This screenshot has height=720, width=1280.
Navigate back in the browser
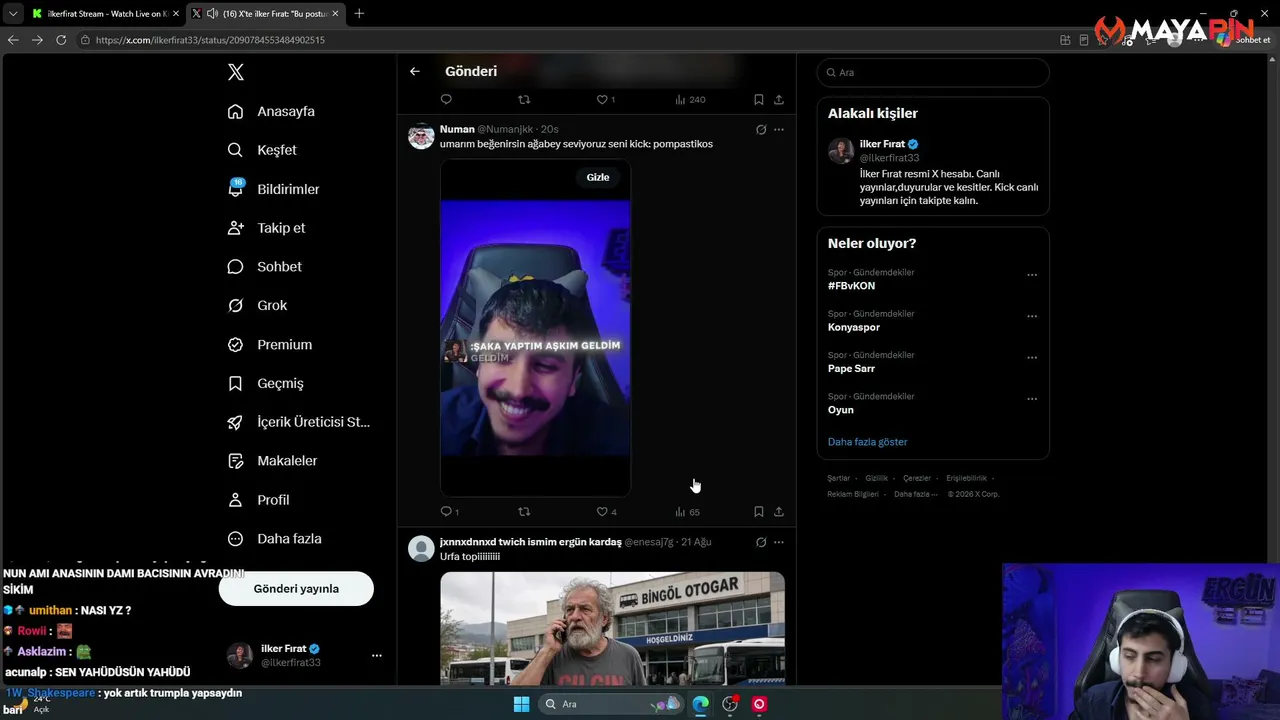13,40
